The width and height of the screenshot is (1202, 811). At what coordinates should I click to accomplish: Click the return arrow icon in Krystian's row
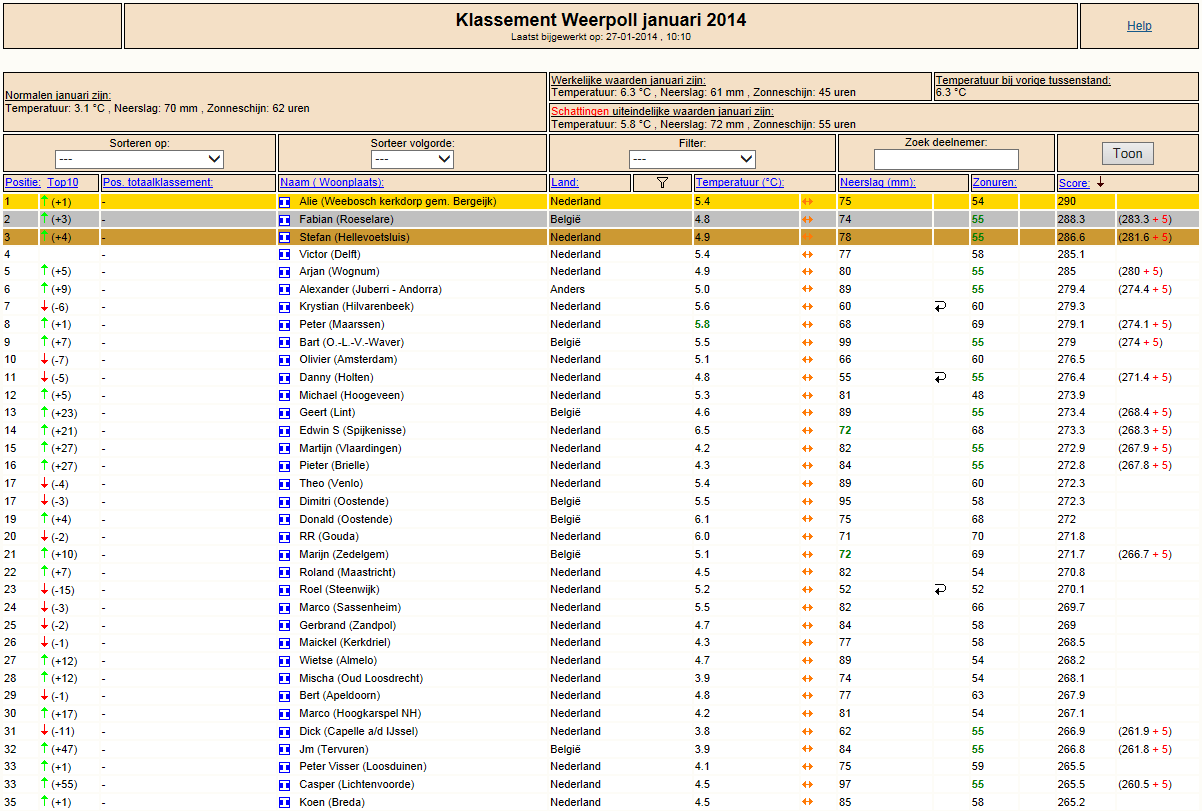(940, 307)
